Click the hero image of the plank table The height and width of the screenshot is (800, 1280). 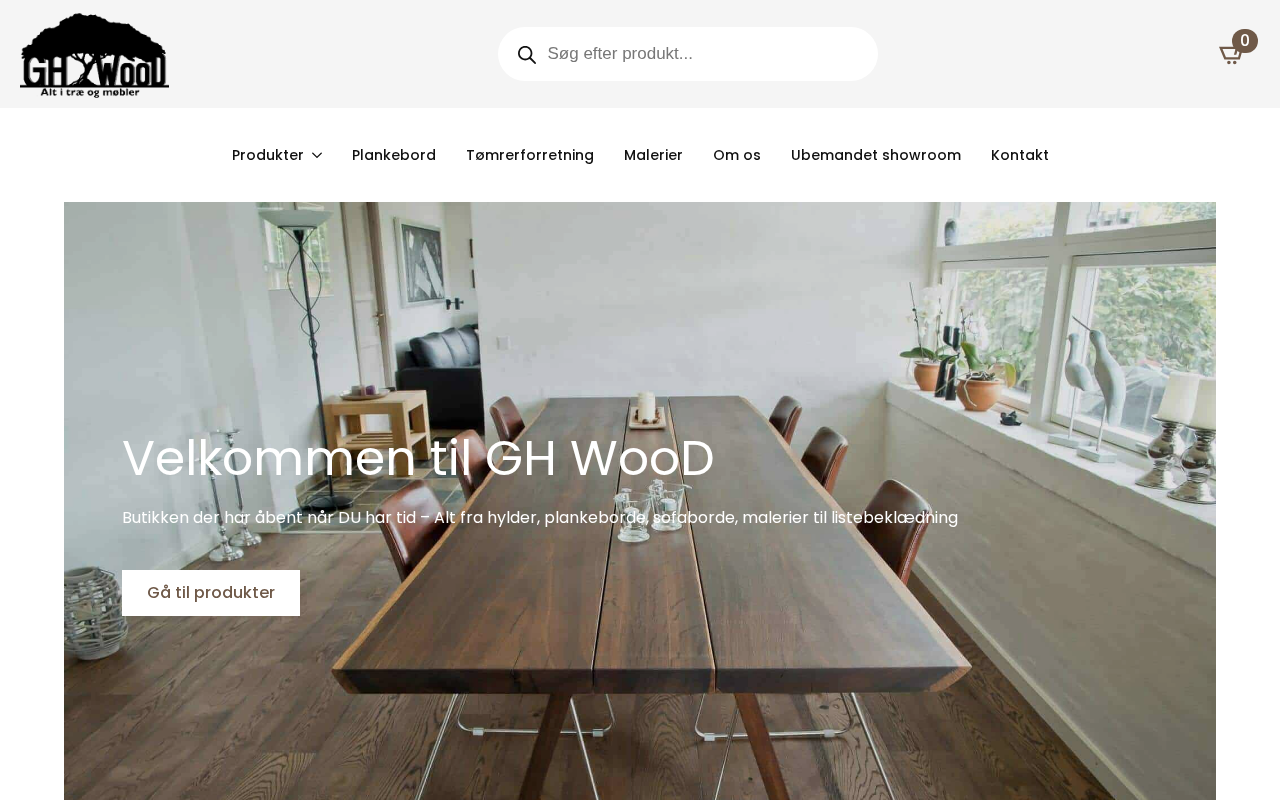pos(640,501)
